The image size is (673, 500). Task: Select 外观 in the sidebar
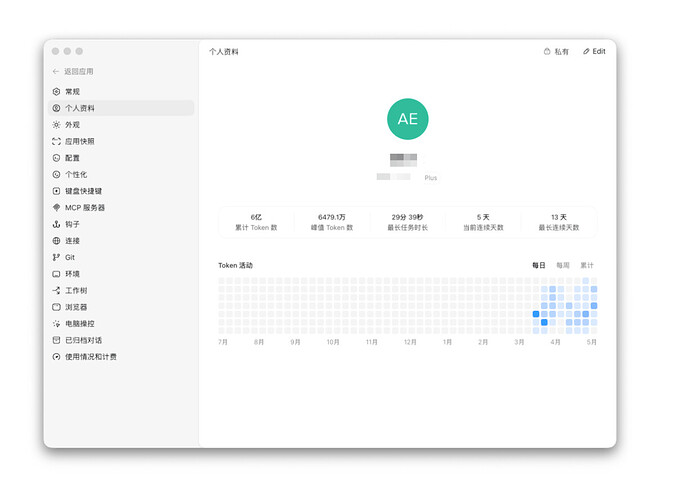tap(121, 125)
